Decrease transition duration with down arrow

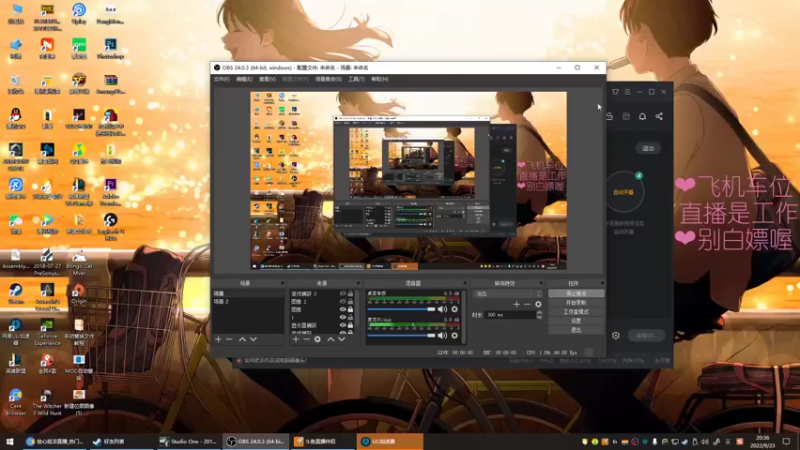point(539,317)
